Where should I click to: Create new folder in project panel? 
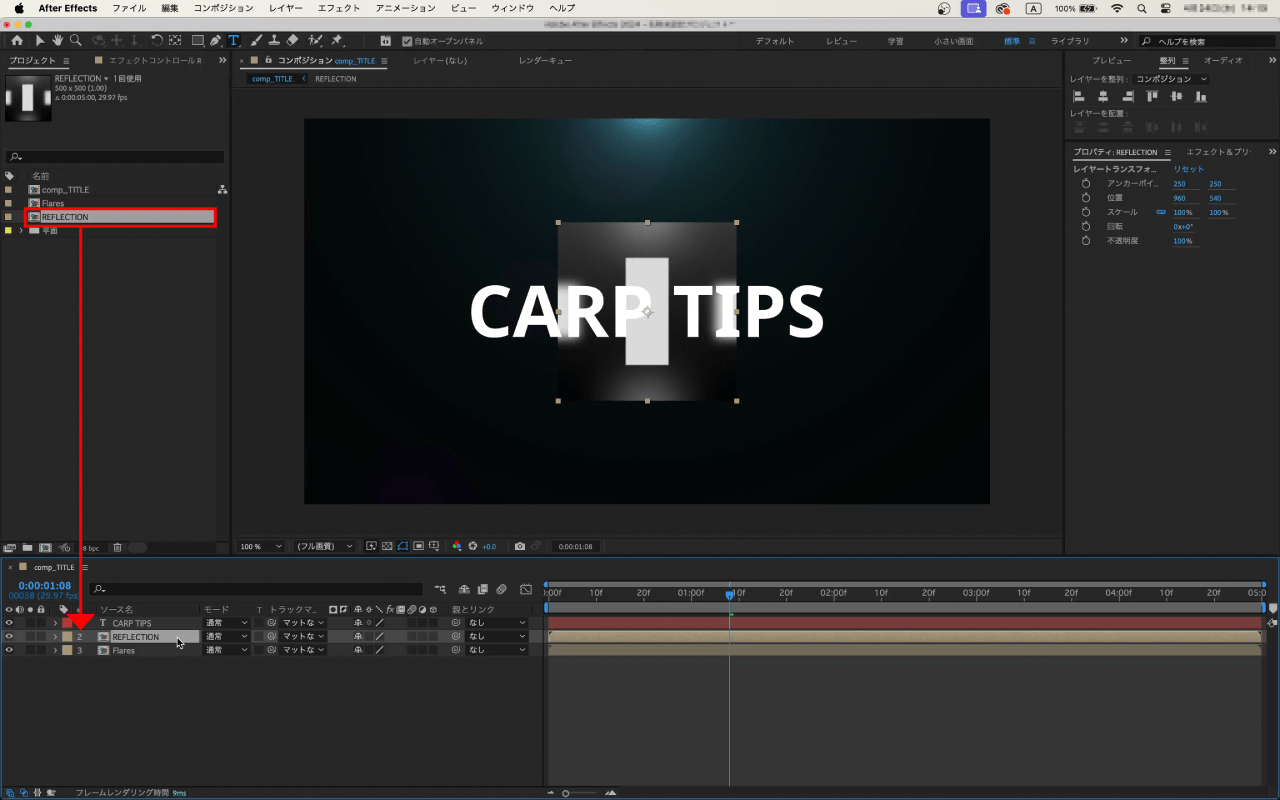[27, 547]
